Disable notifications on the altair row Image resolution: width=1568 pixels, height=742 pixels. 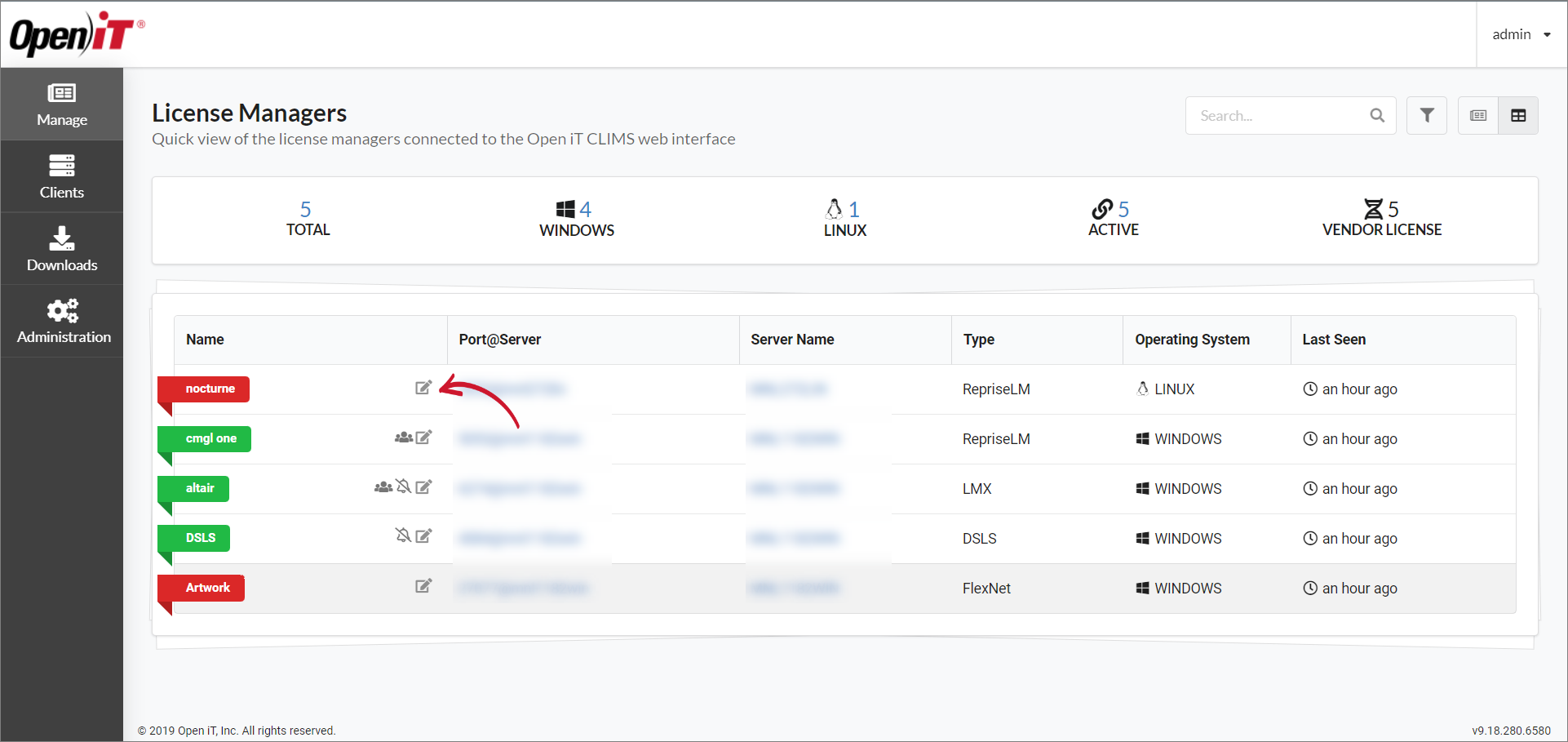pos(404,487)
